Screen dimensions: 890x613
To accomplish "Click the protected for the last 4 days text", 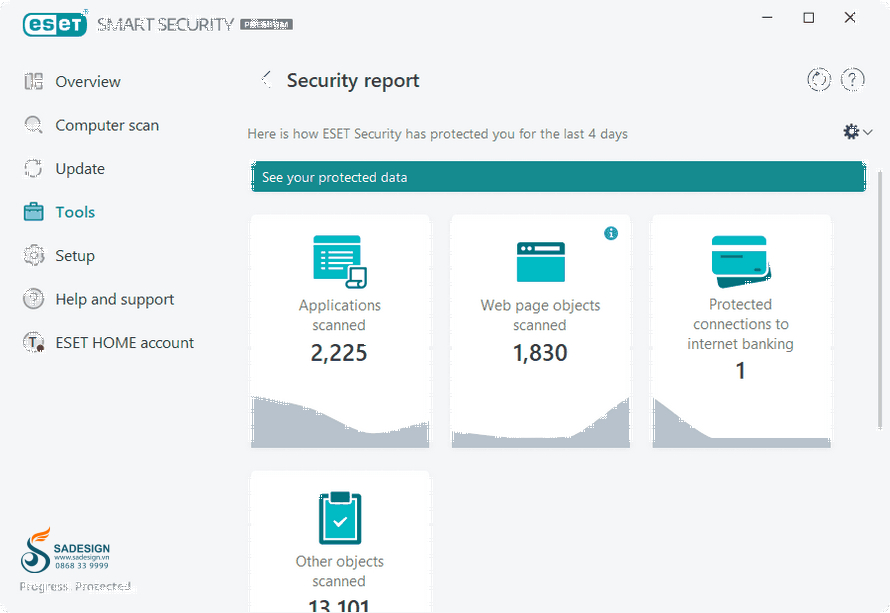I will pos(438,134).
